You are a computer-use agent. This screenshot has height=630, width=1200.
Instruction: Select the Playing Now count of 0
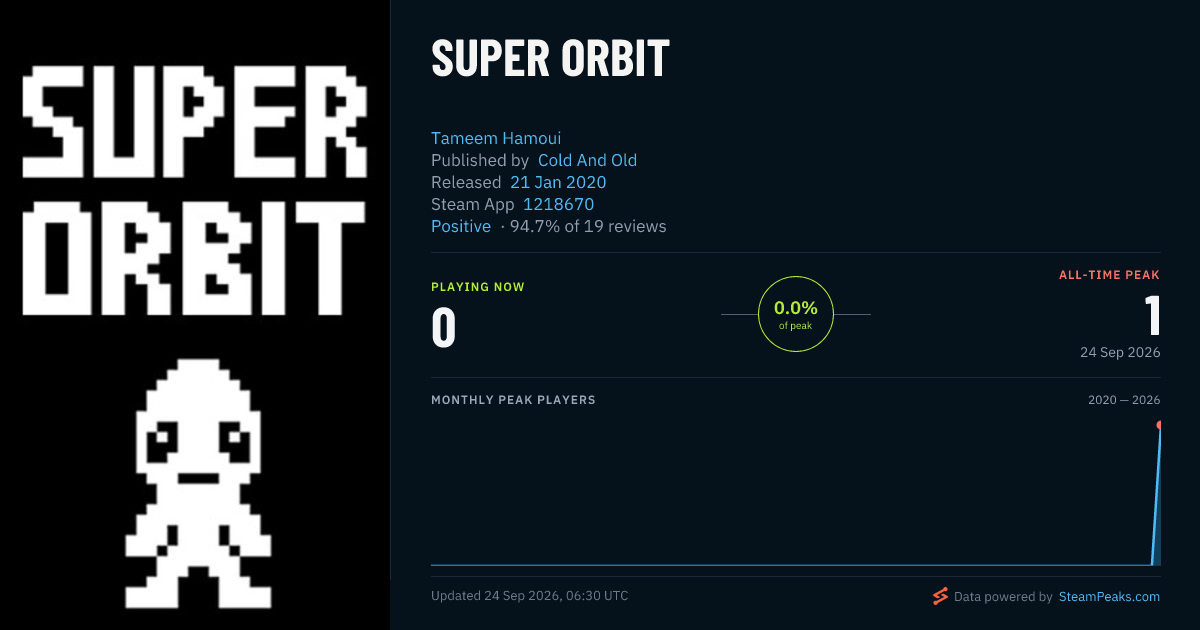pyautogui.click(x=443, y=328)
